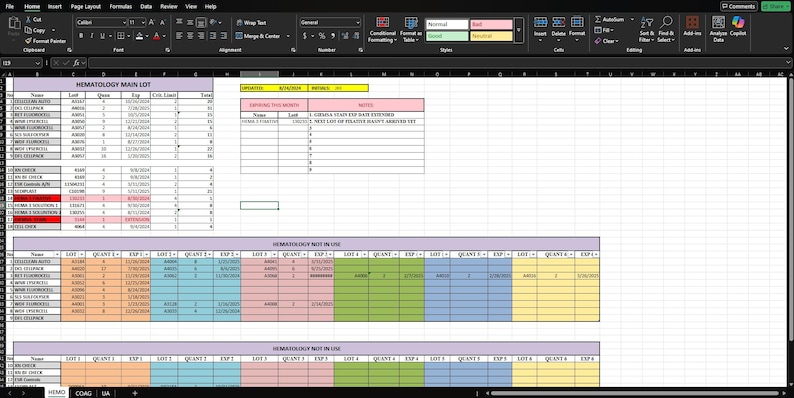794x398 pixels.
Task: Switch to the UA sheet tab
Action: tap(105, 393)
